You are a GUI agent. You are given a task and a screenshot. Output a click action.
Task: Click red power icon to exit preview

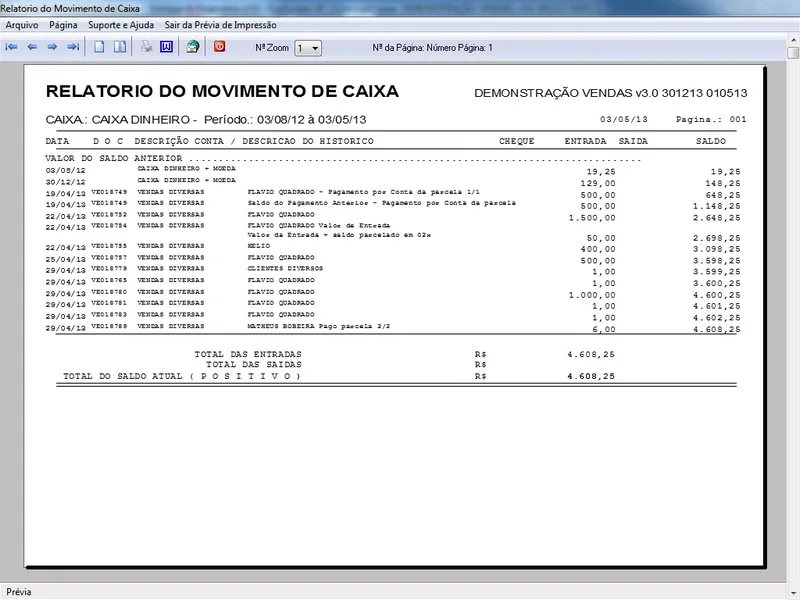[x=220, y=47]
